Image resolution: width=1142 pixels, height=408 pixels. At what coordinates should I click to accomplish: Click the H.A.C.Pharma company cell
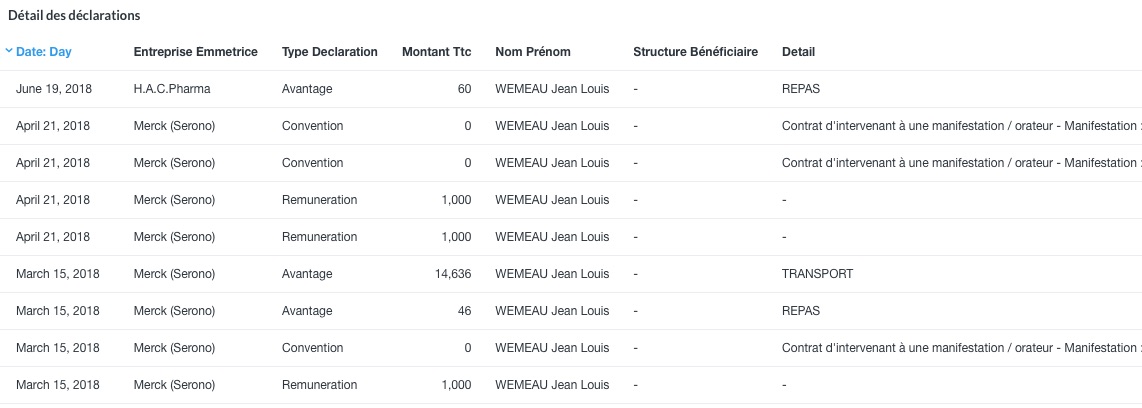(172, 89)
